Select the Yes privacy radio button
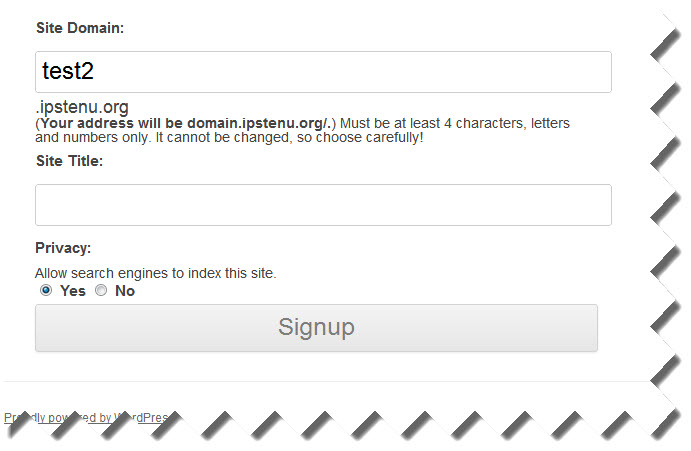Viewport: 691px width, 451px height. [x=46, y=291]
